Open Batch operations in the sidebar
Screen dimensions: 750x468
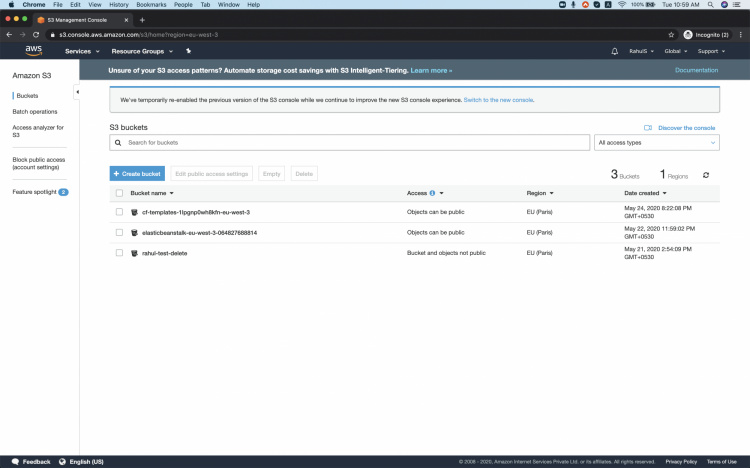[x=35, y=112]
